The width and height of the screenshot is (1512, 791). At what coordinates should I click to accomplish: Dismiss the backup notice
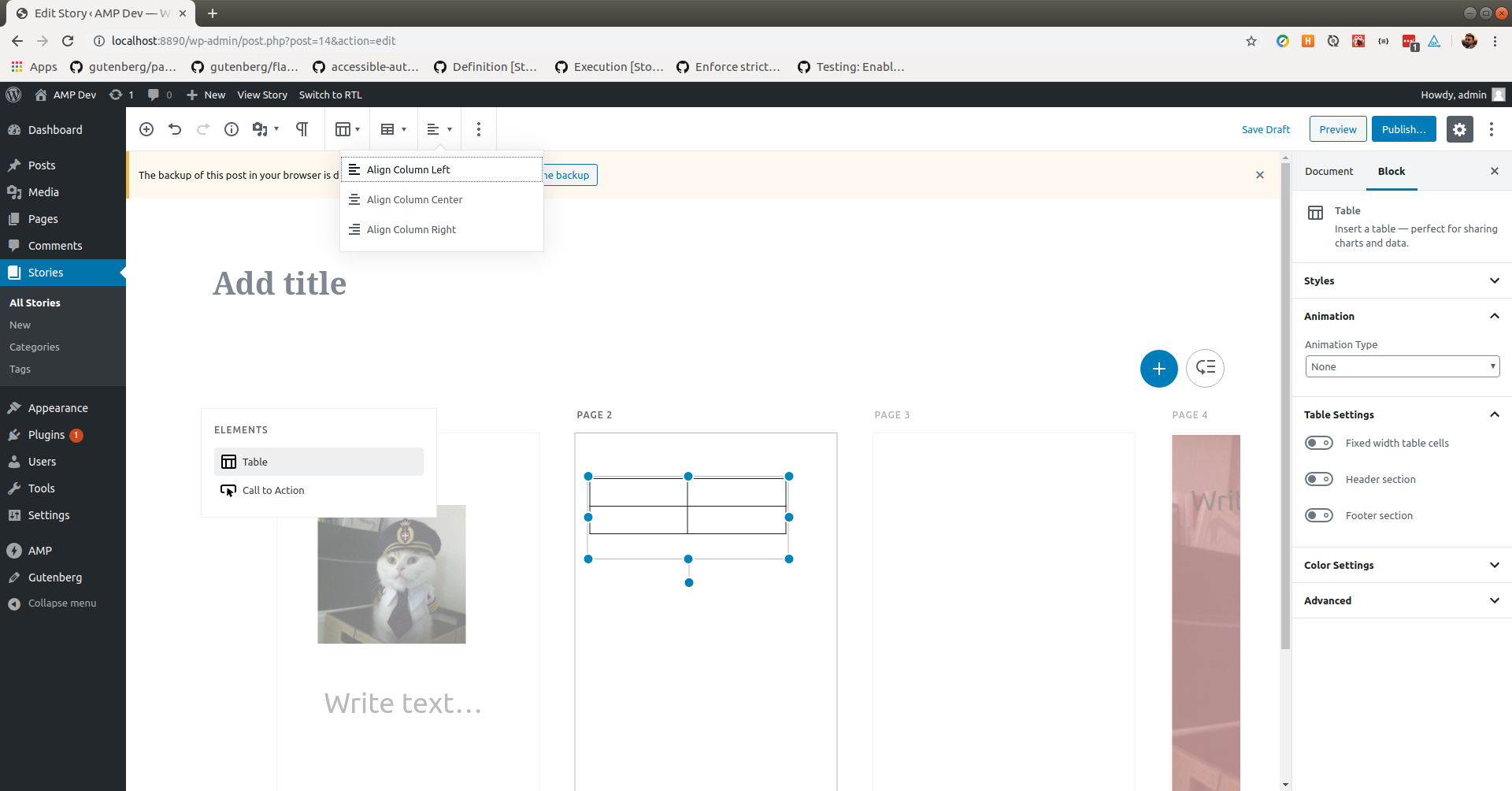point(1260,175)
